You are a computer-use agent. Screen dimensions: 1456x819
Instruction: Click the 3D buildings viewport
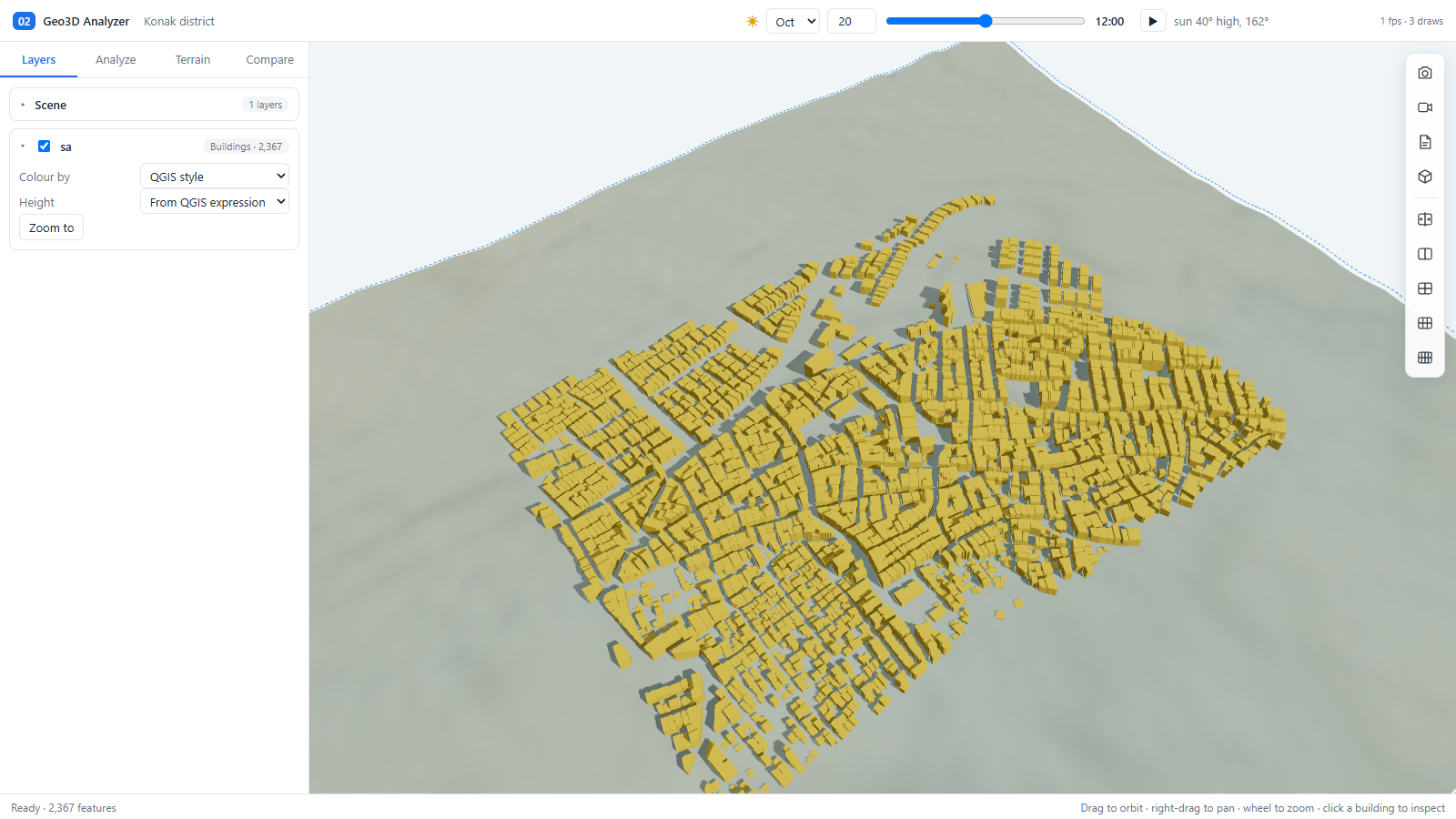[883, 418]
